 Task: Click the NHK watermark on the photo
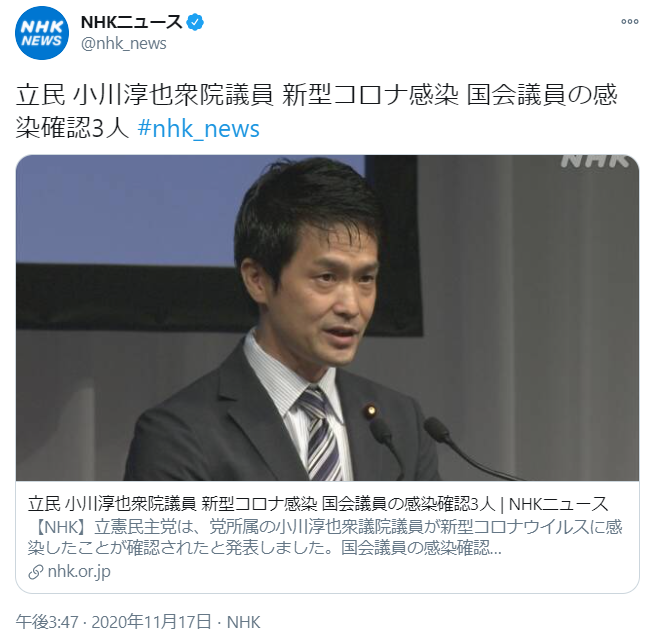595,161
